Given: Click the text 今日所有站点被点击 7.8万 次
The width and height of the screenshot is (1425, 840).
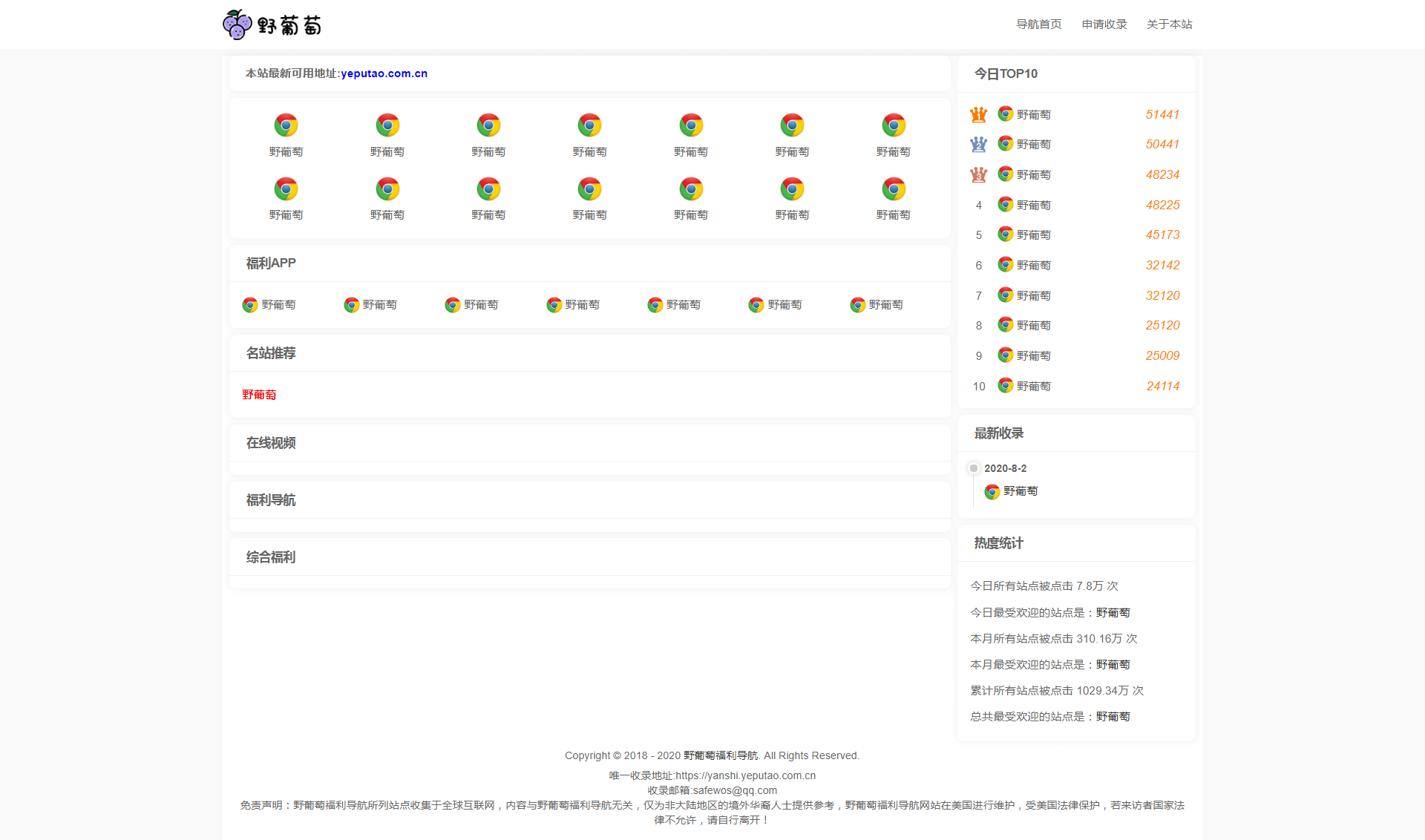Looking at the screenshot, I should 1044,586.
